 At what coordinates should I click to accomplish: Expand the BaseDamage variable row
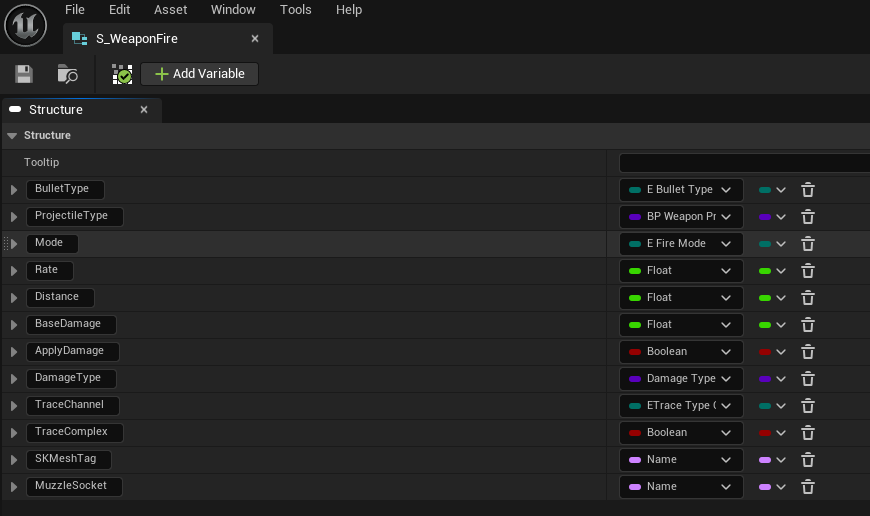14,325
